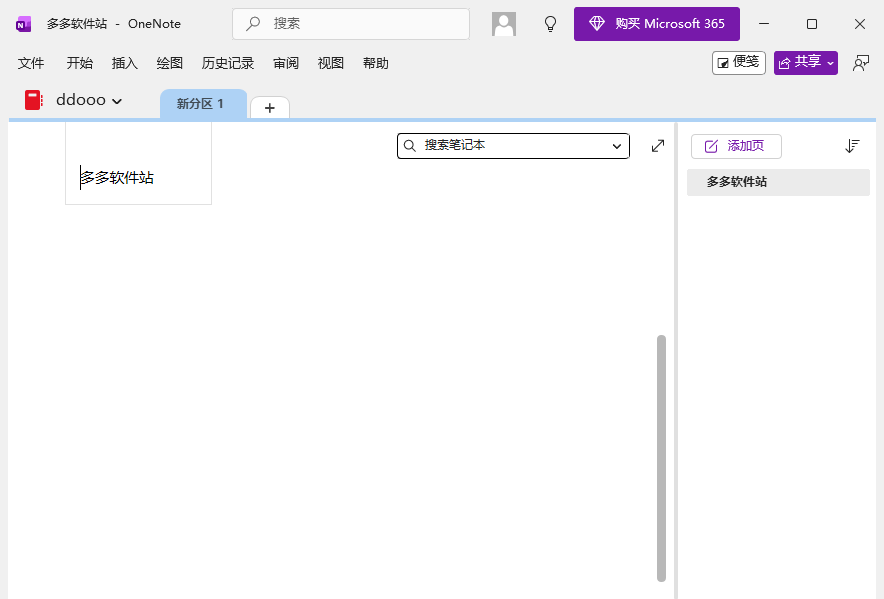Click the red ddooo notebook icon
The image size is (884, 599).
34,100
